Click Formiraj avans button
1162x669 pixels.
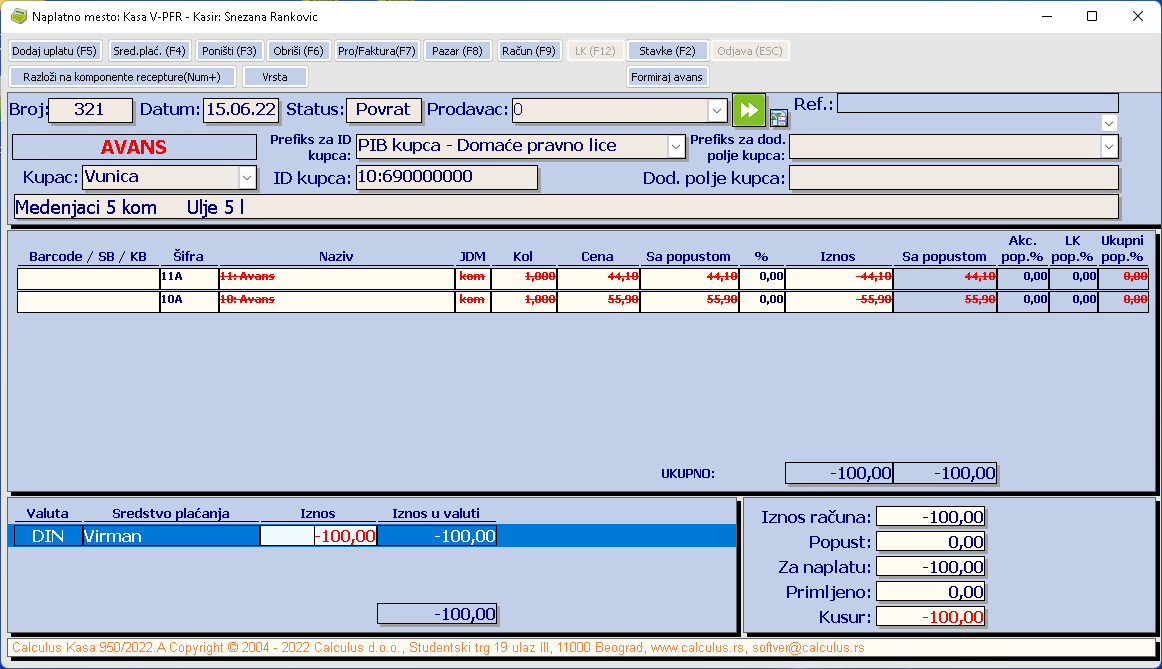coord(667,77)
